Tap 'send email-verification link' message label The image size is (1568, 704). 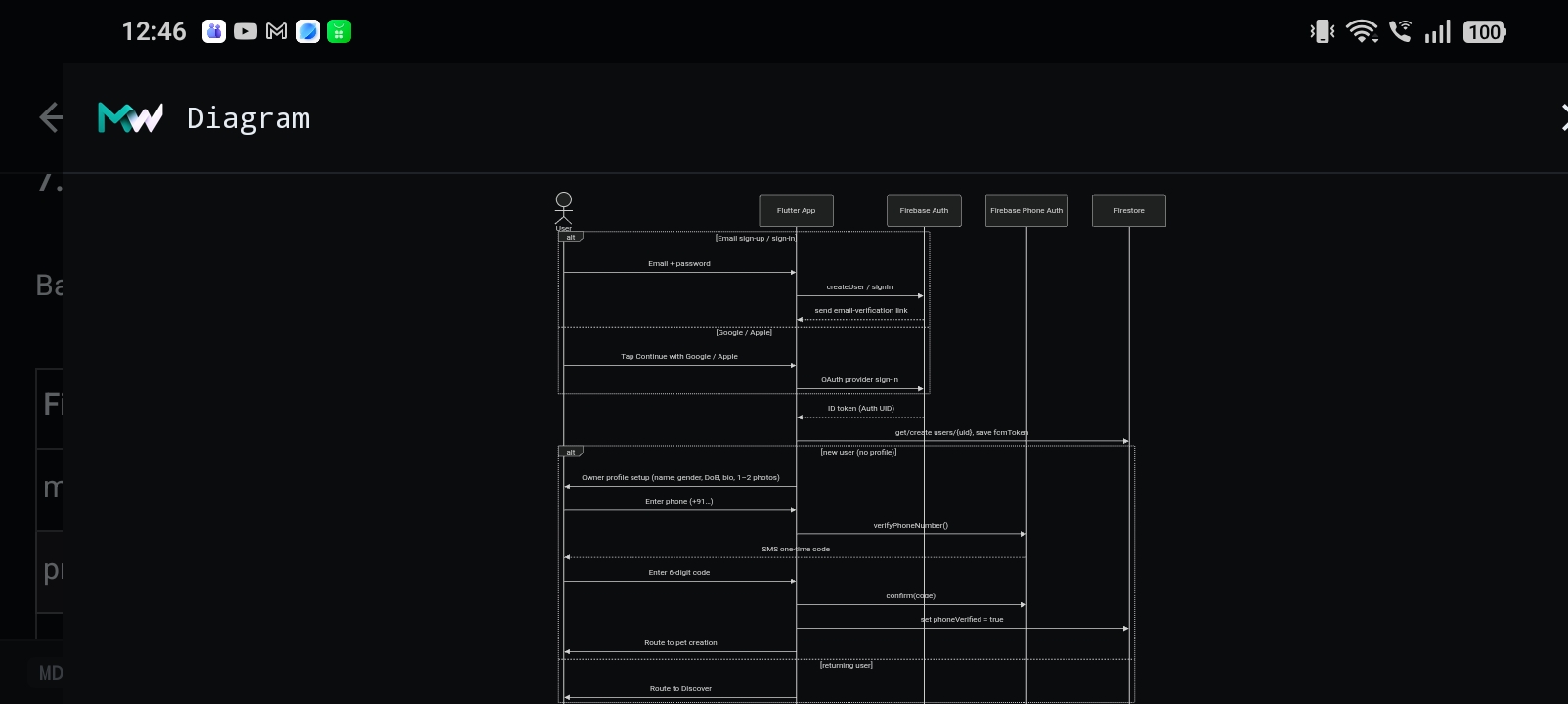point(861,310)
